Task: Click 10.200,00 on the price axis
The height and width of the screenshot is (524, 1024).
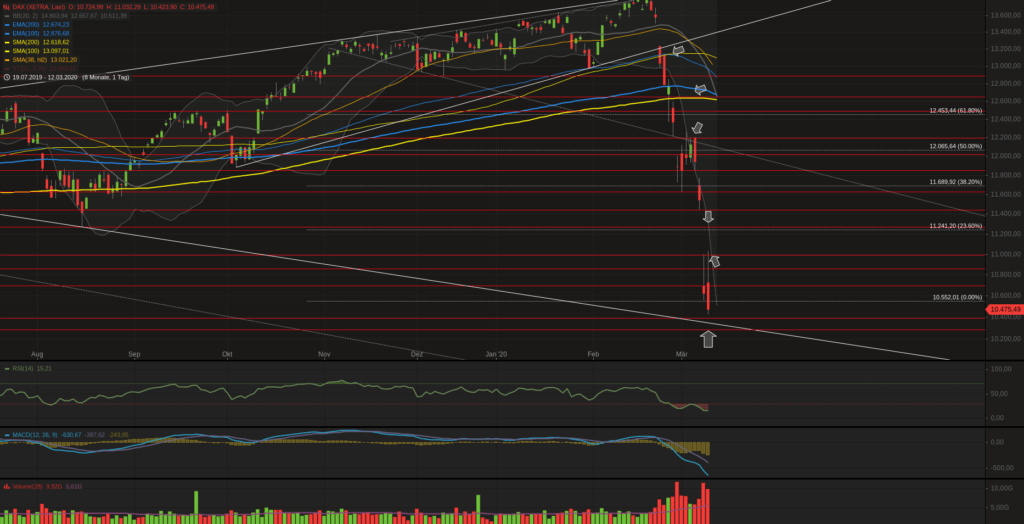Action: 1006,338
